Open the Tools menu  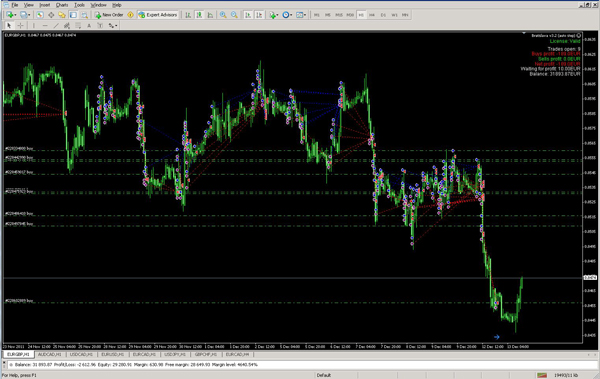click(x=79, y=5)
